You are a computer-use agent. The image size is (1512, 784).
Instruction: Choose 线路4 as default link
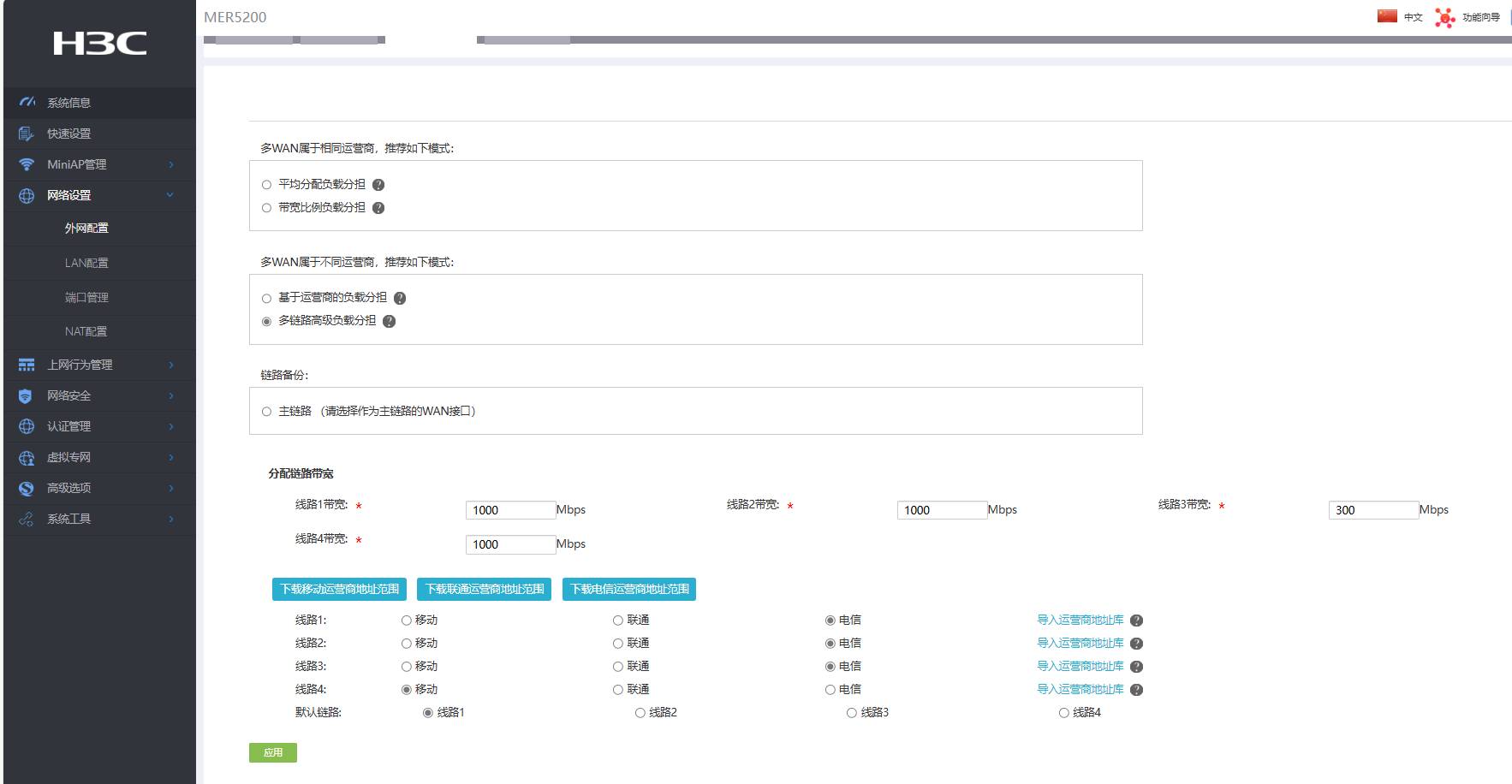[1064, 713]
